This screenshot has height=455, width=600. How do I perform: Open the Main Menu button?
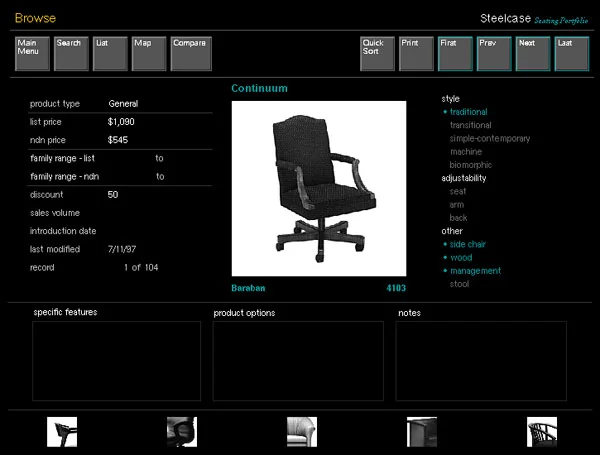33,54
